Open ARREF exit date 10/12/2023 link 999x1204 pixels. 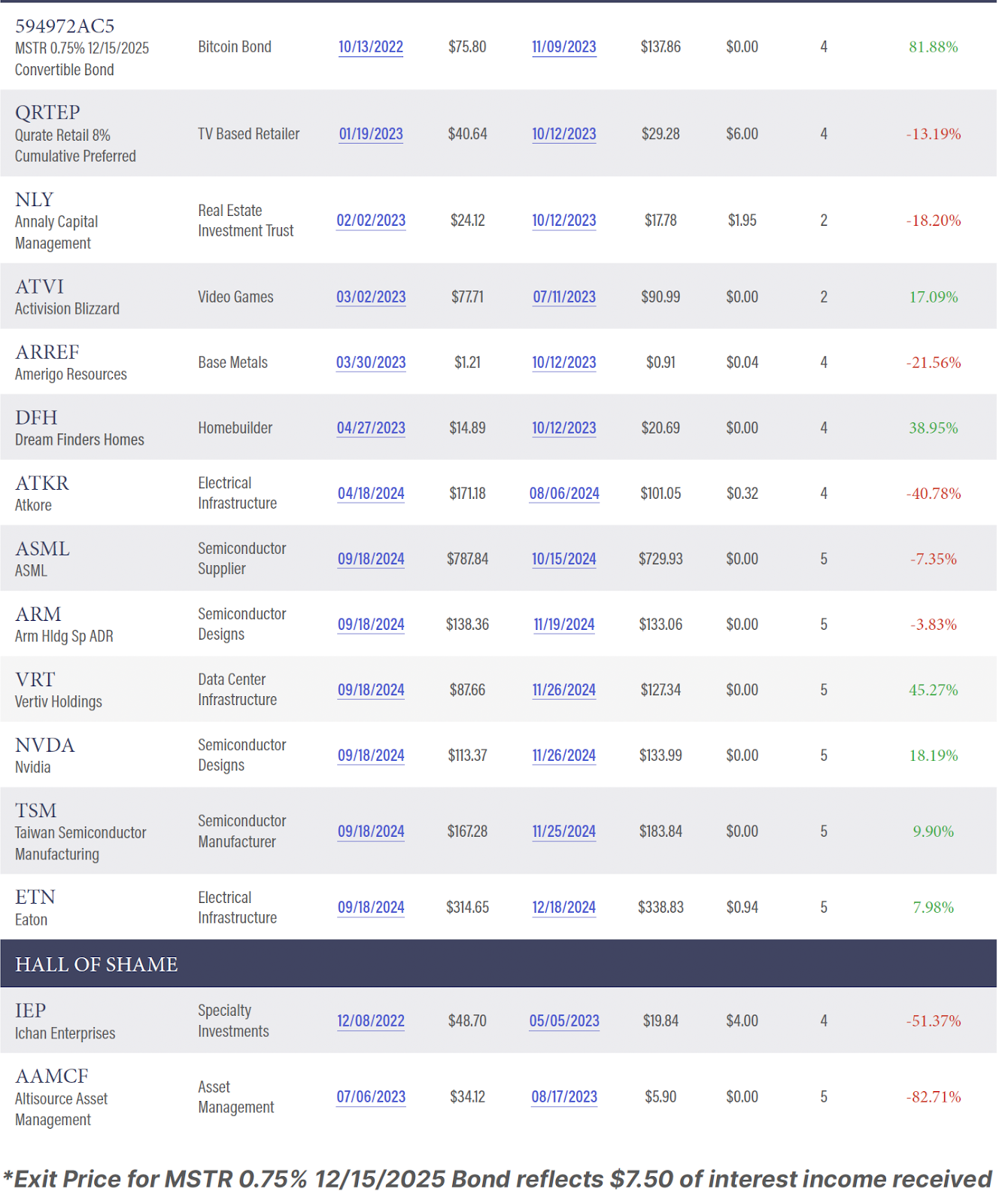tap(564, 363)
